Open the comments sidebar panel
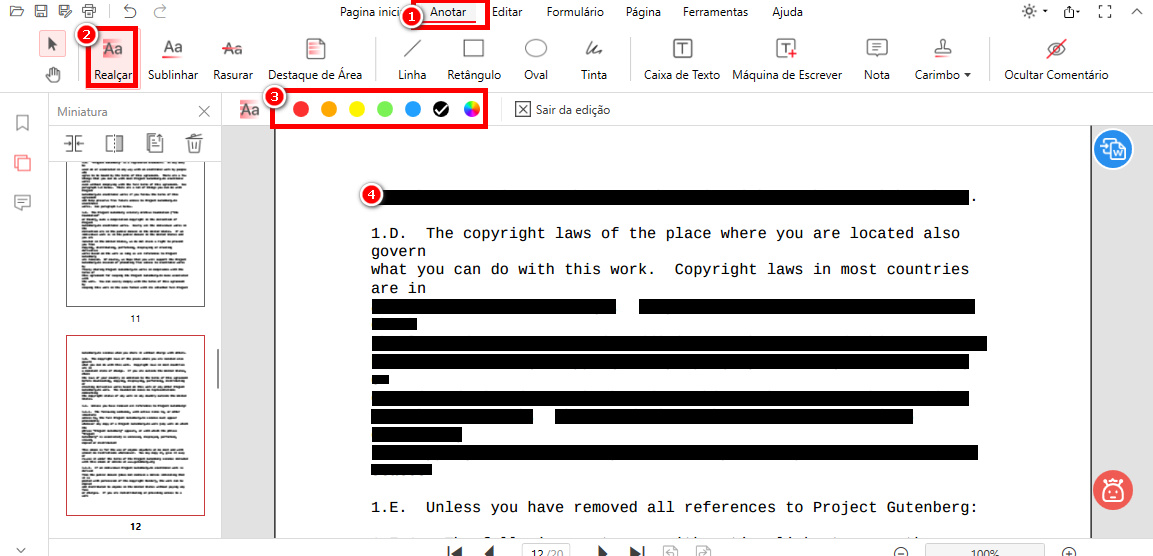1153x556 pixels. pos(23,203)
